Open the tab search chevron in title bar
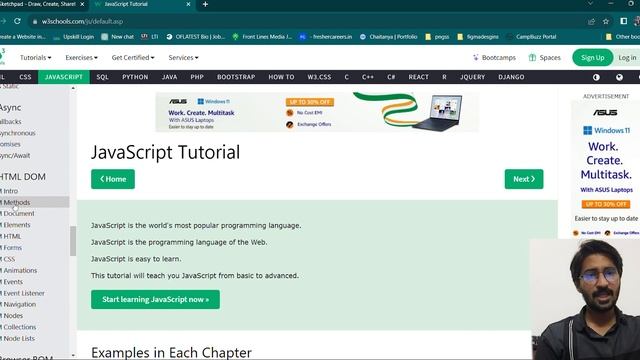 590,4
